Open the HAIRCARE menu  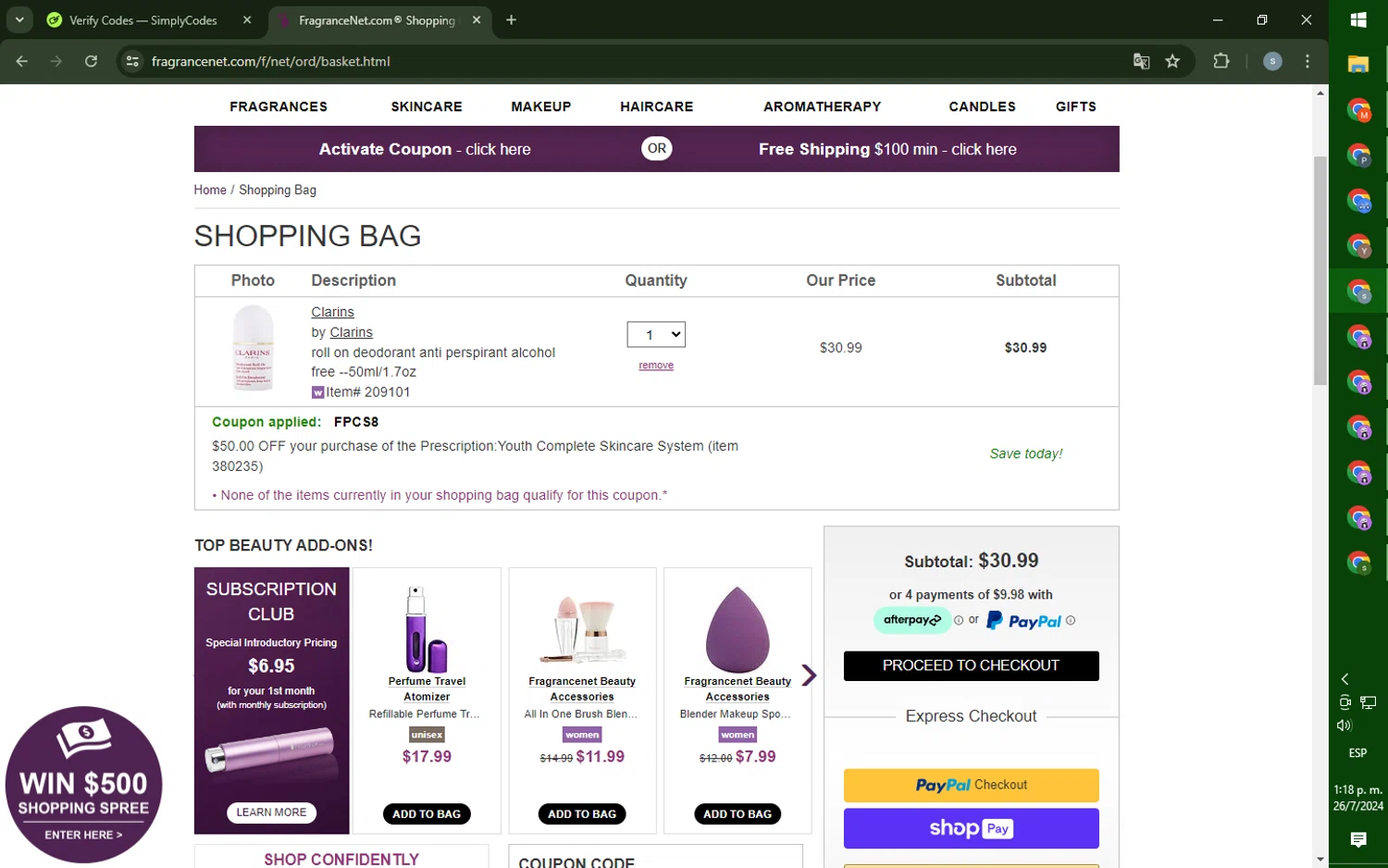(x=657, y=106)
